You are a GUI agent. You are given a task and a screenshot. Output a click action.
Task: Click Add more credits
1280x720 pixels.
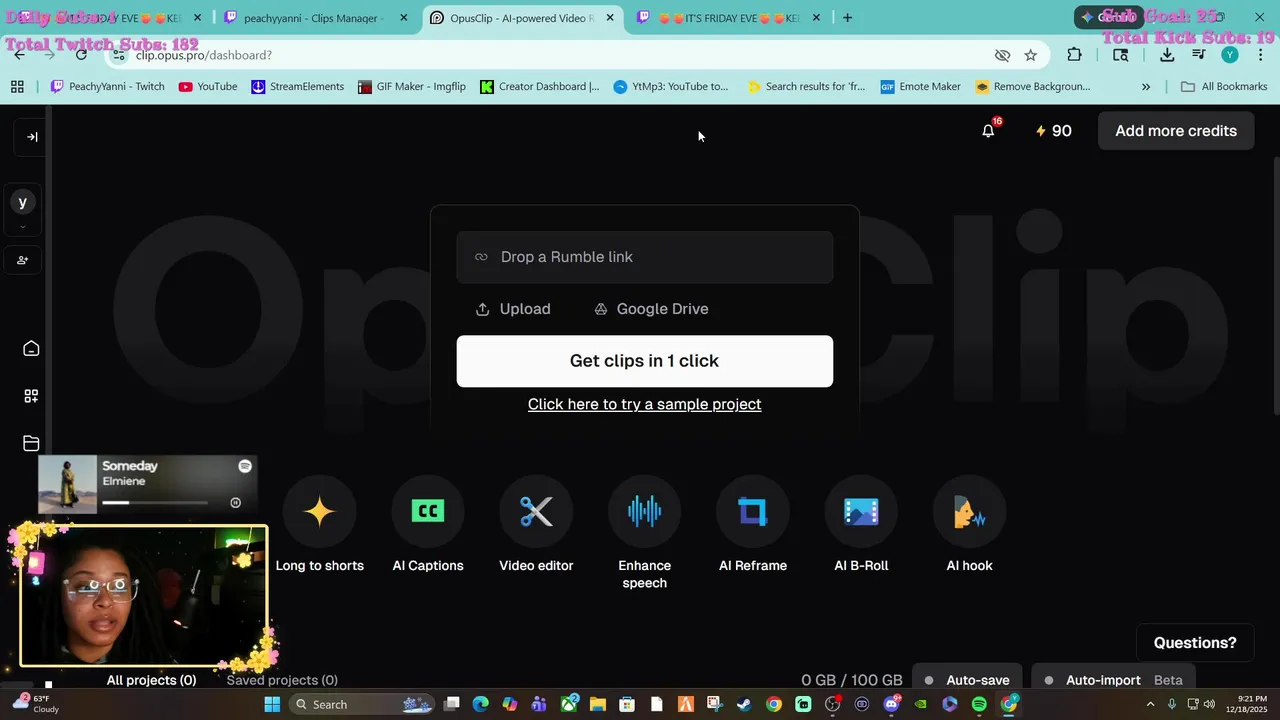click(1176, 131)
